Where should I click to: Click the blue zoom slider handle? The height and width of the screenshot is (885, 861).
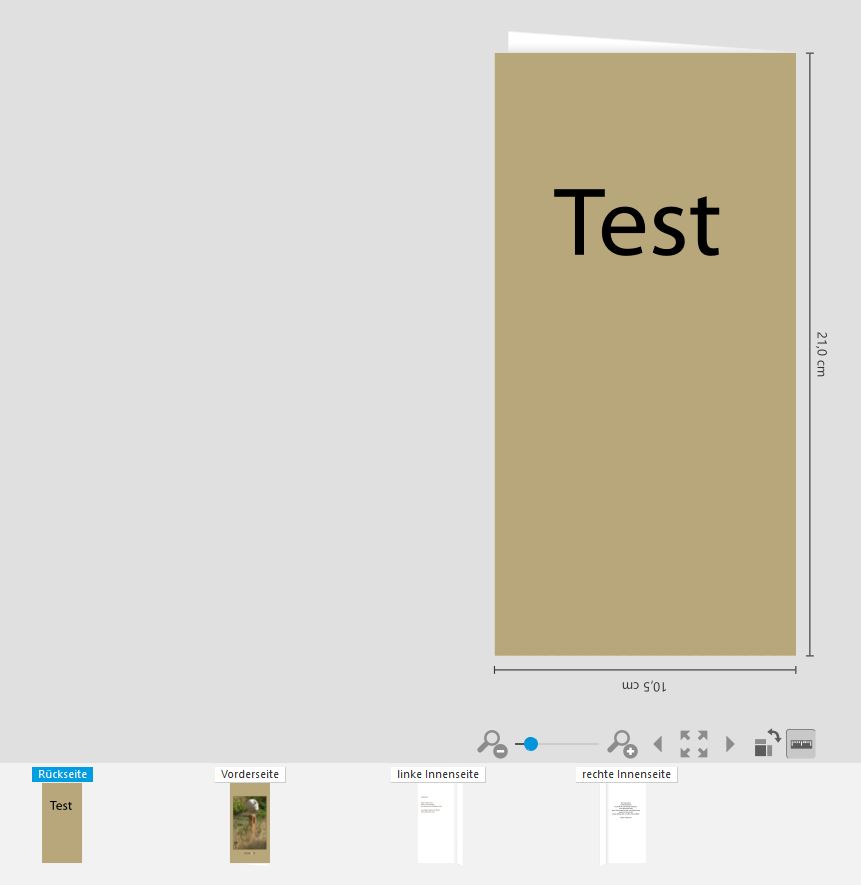(530, 744)
